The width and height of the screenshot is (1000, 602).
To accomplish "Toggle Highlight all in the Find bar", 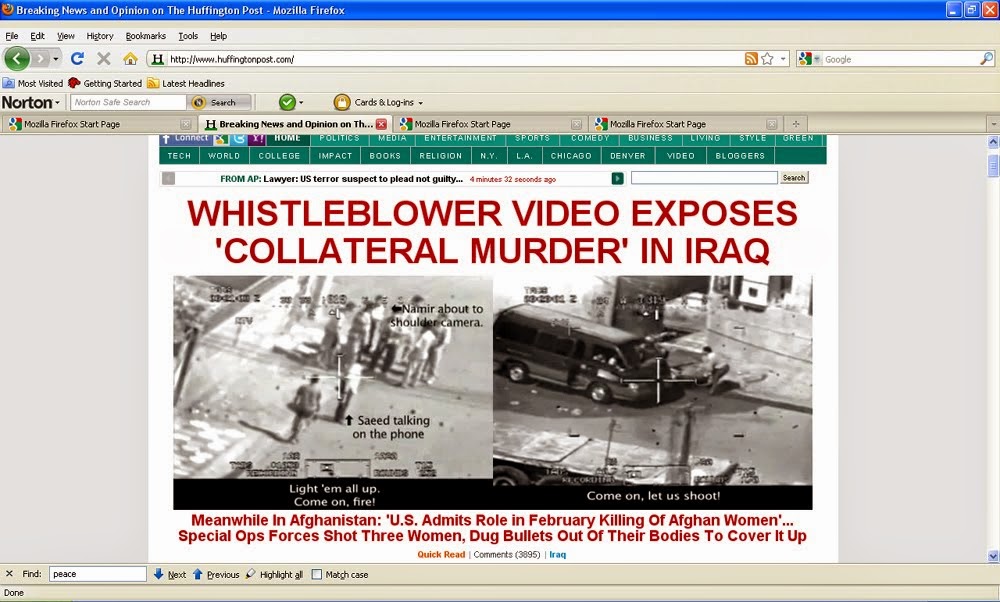I will 274,574.
